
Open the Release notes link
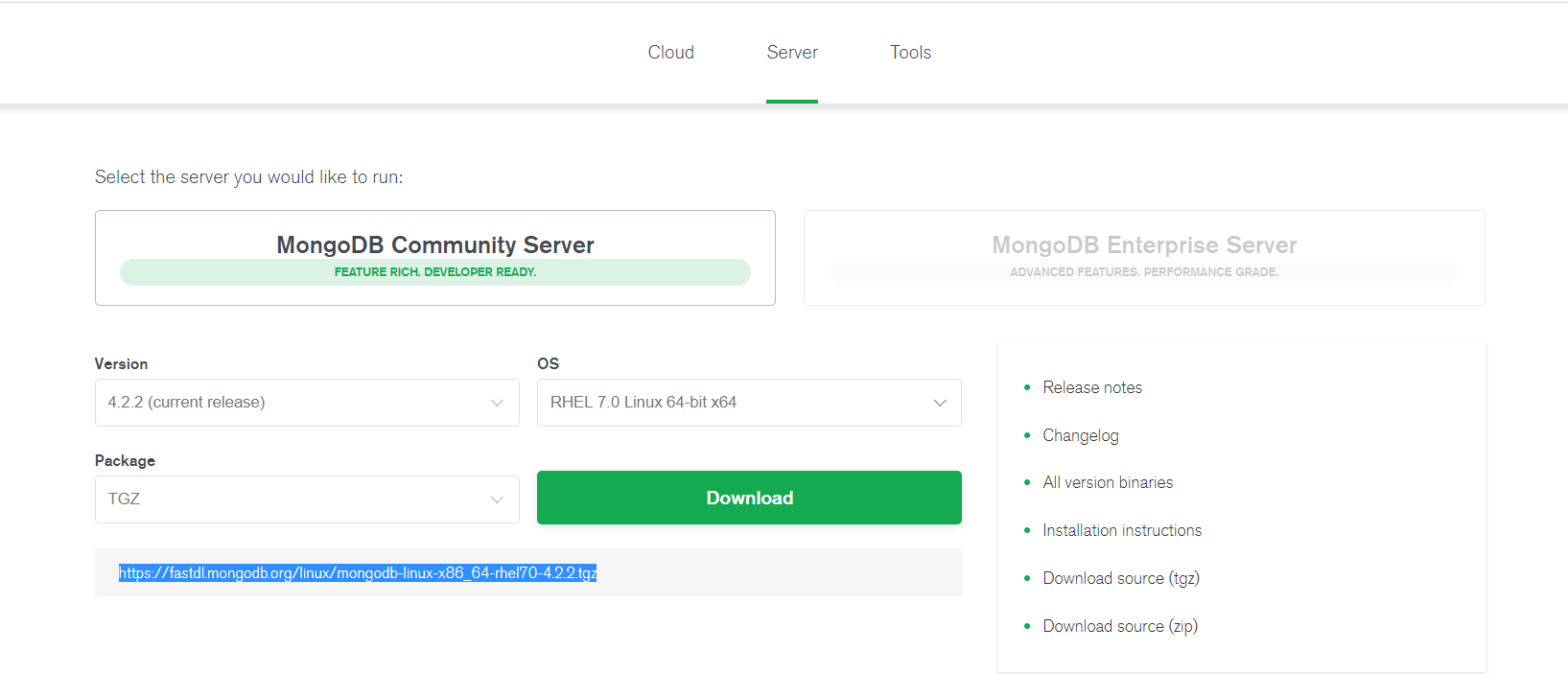click(x=1092, y=387)
